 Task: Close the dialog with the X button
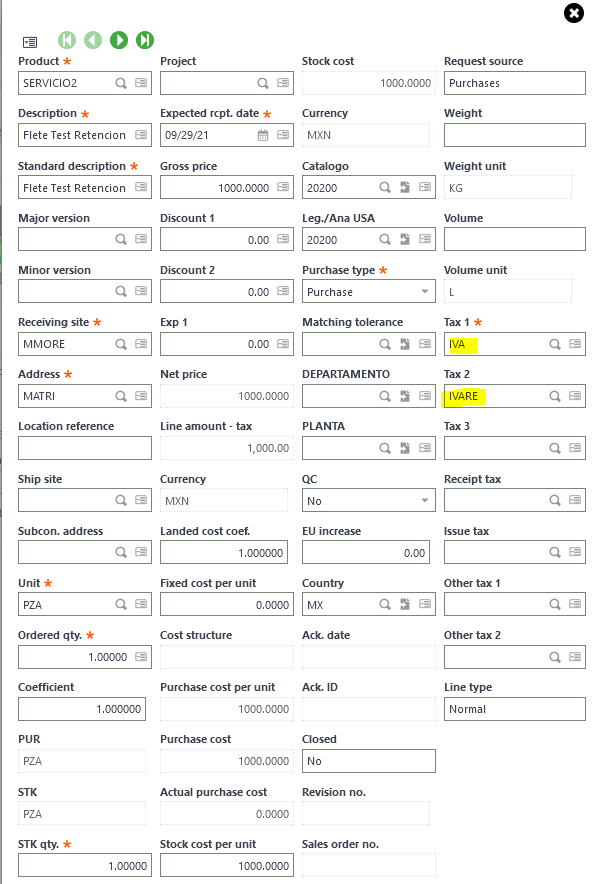pos(573,13)
